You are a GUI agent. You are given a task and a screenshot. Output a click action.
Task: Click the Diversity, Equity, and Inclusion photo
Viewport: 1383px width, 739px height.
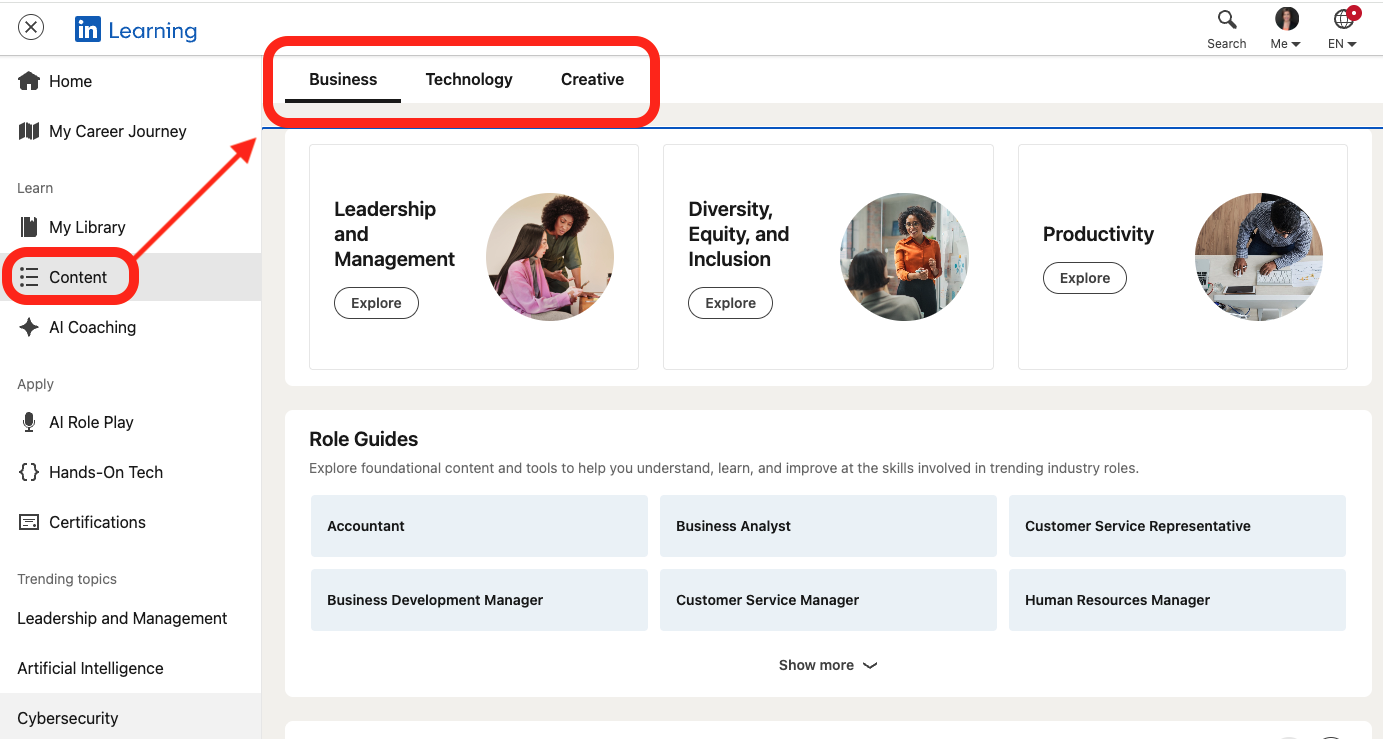point(904,257)
